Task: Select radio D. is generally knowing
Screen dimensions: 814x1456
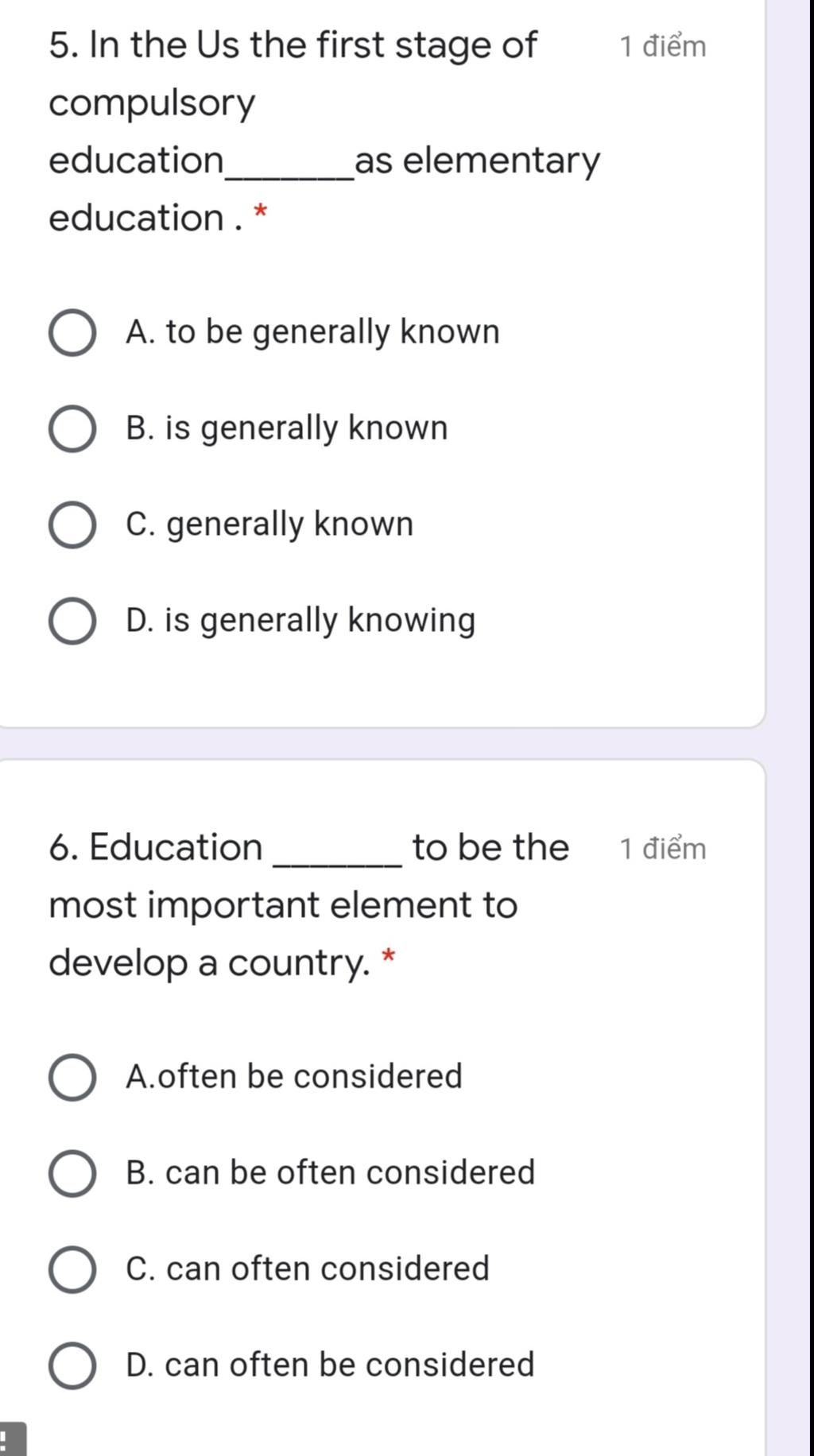Action: point(72,621)
